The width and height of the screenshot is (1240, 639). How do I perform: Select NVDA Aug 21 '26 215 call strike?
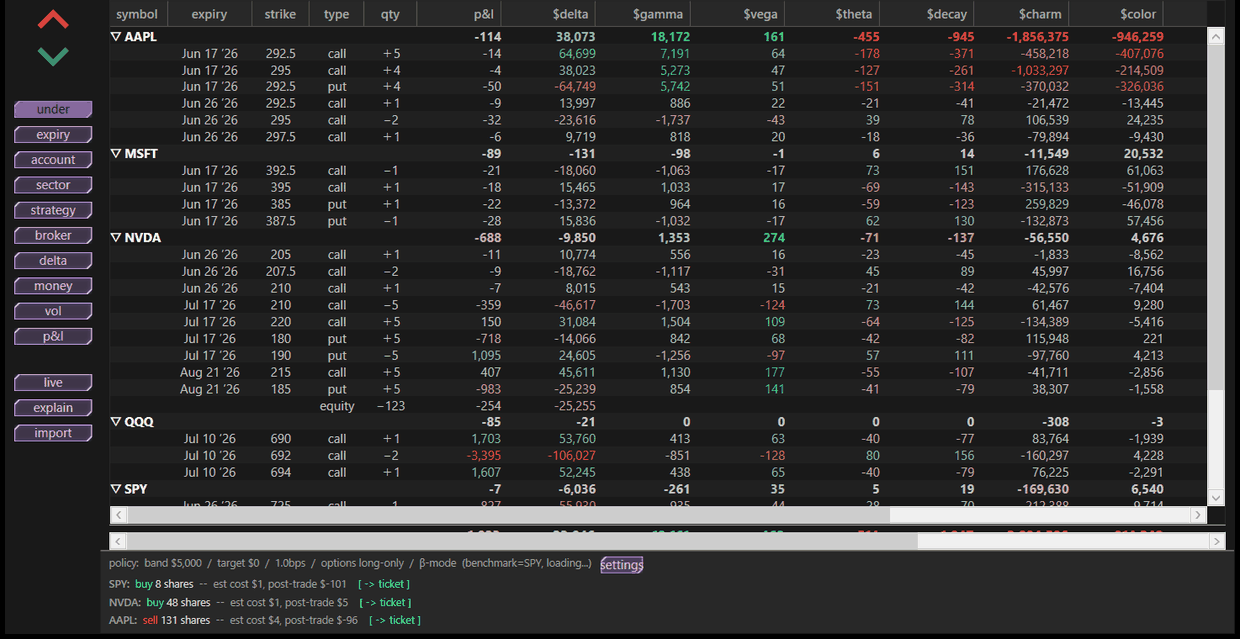[x=280, y=372]
